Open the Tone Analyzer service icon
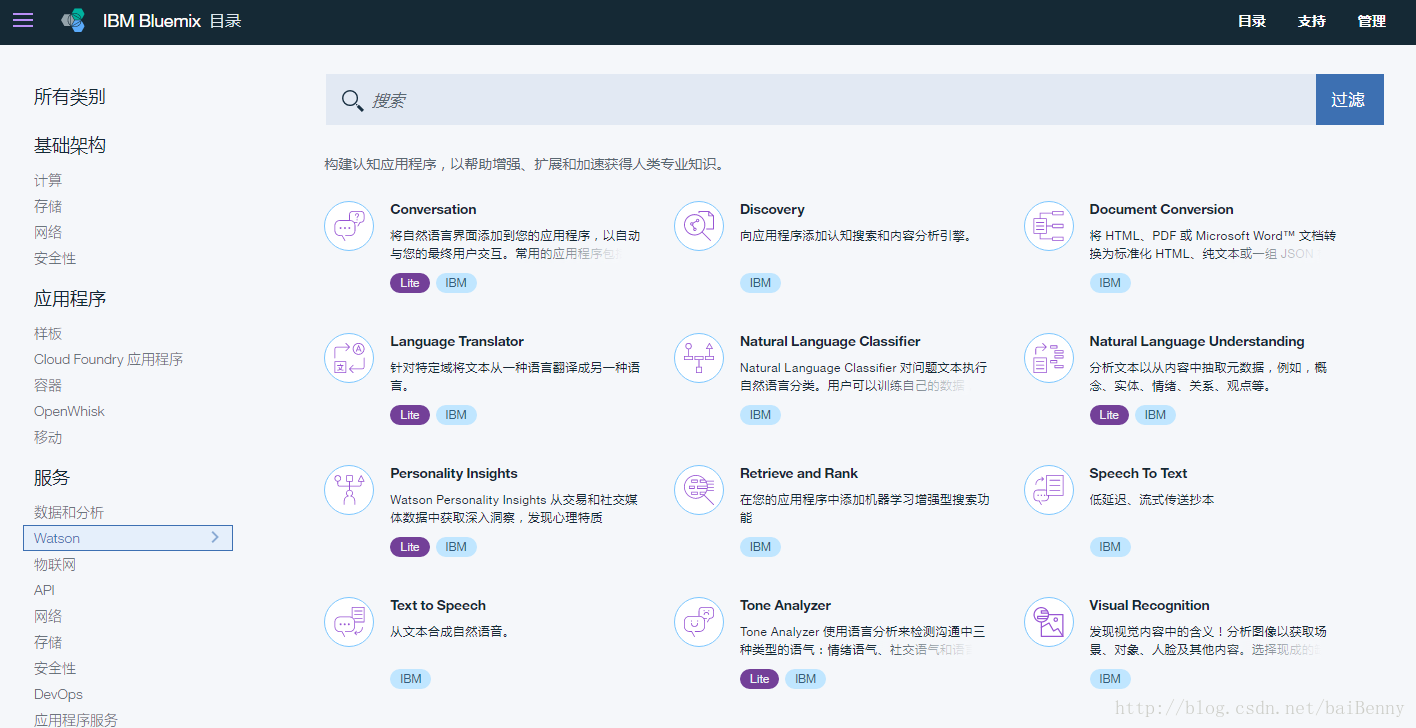Screen dimensions: 1416x728 click(699, 622)
